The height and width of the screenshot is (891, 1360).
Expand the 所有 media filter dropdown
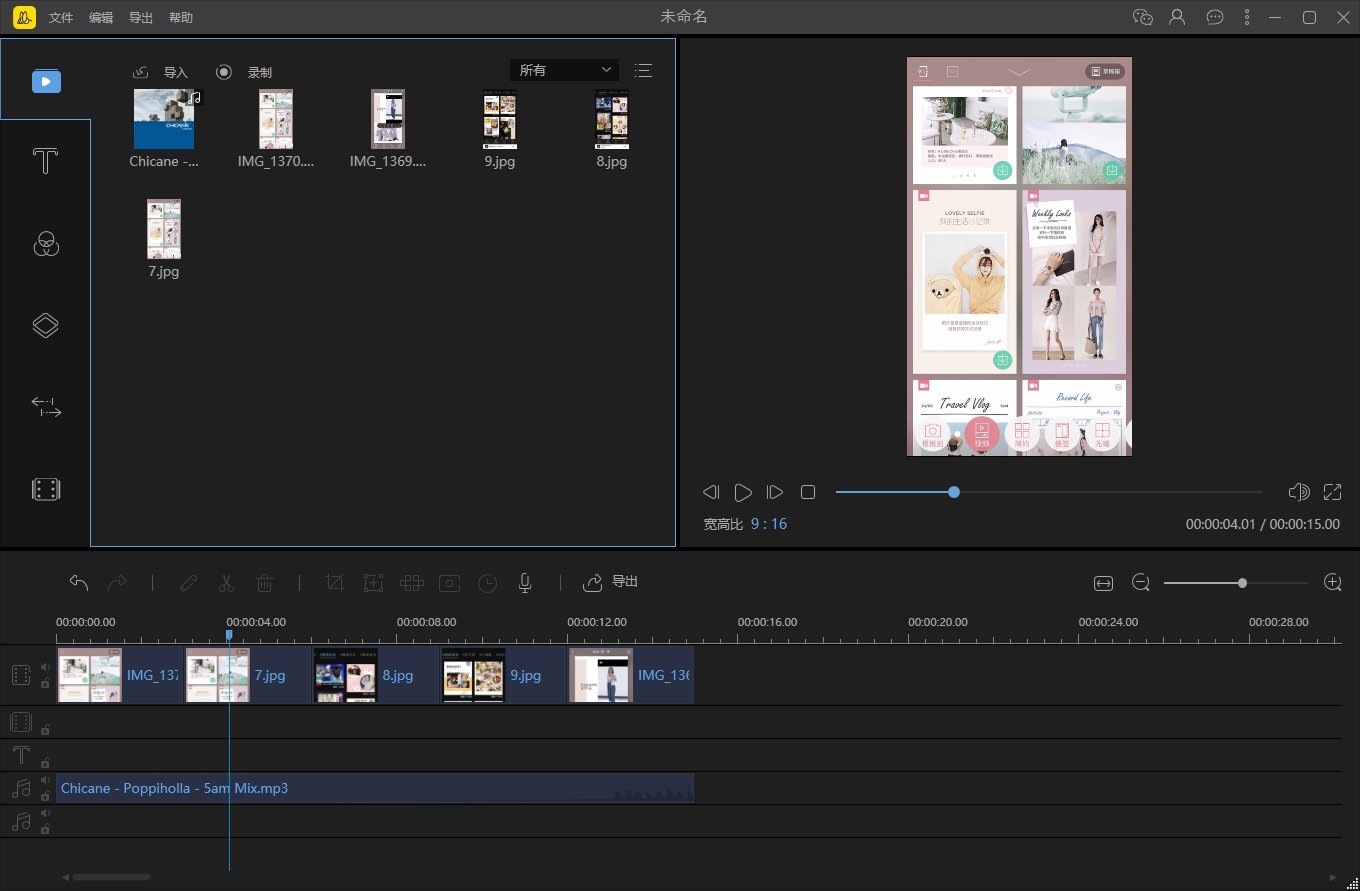pos(564,70)
